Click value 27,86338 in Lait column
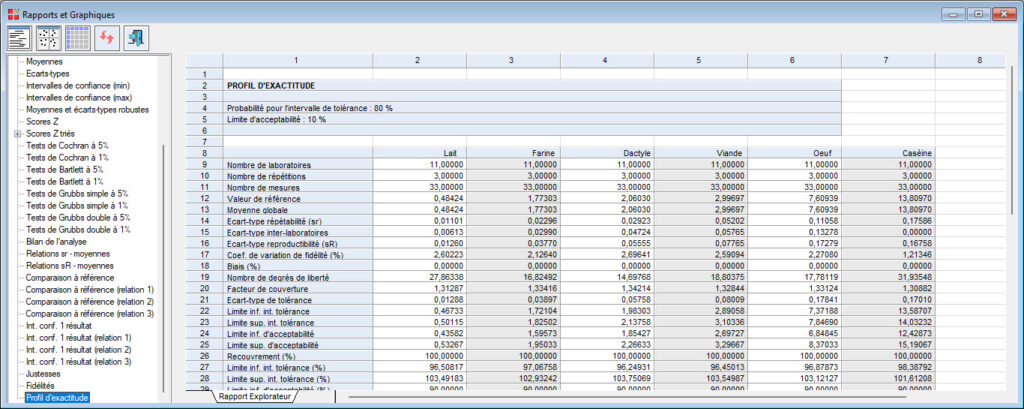This screenshot has height=409, width=1024. click(419, 277)
